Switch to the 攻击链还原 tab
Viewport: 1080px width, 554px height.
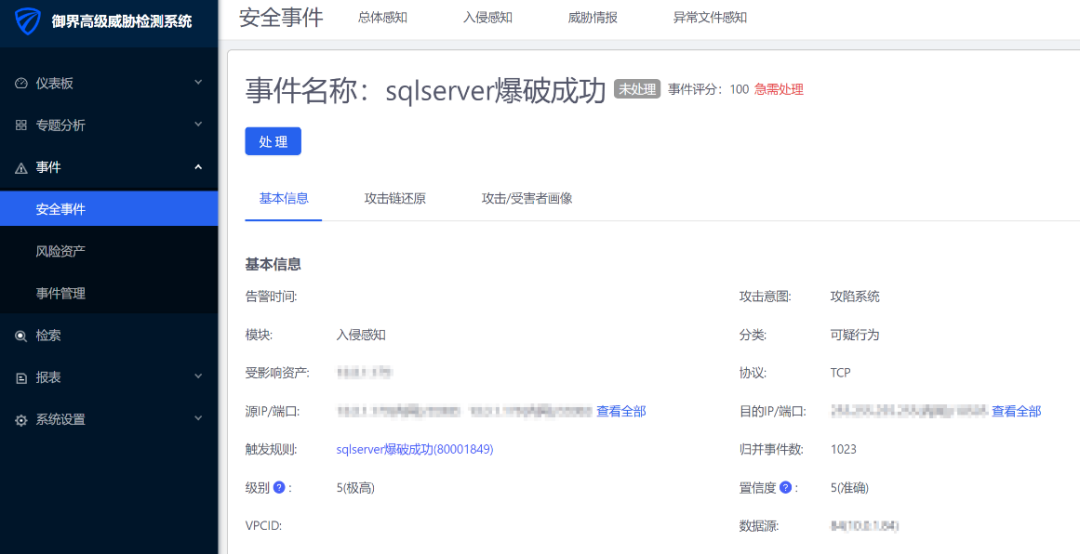pos(395,198)
